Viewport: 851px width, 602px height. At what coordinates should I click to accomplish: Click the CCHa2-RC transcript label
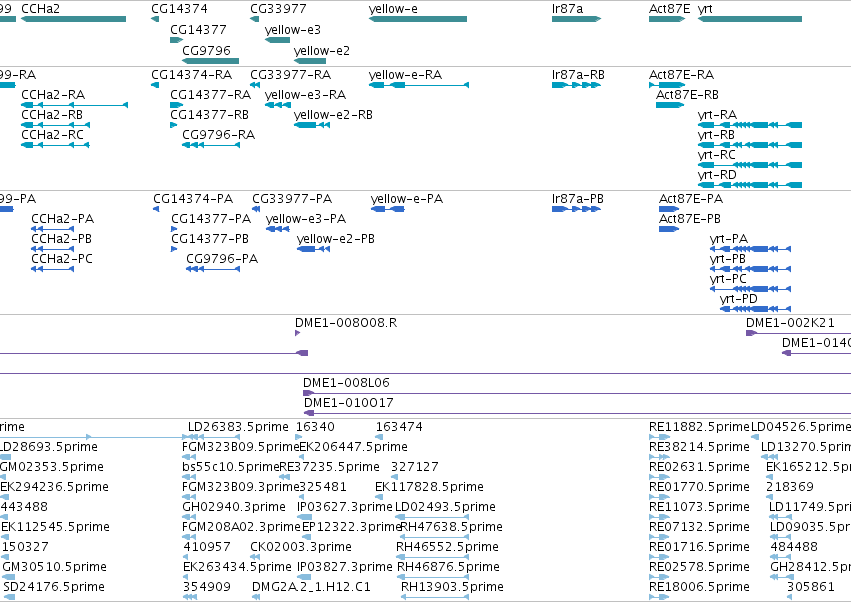tap(52, 135)
